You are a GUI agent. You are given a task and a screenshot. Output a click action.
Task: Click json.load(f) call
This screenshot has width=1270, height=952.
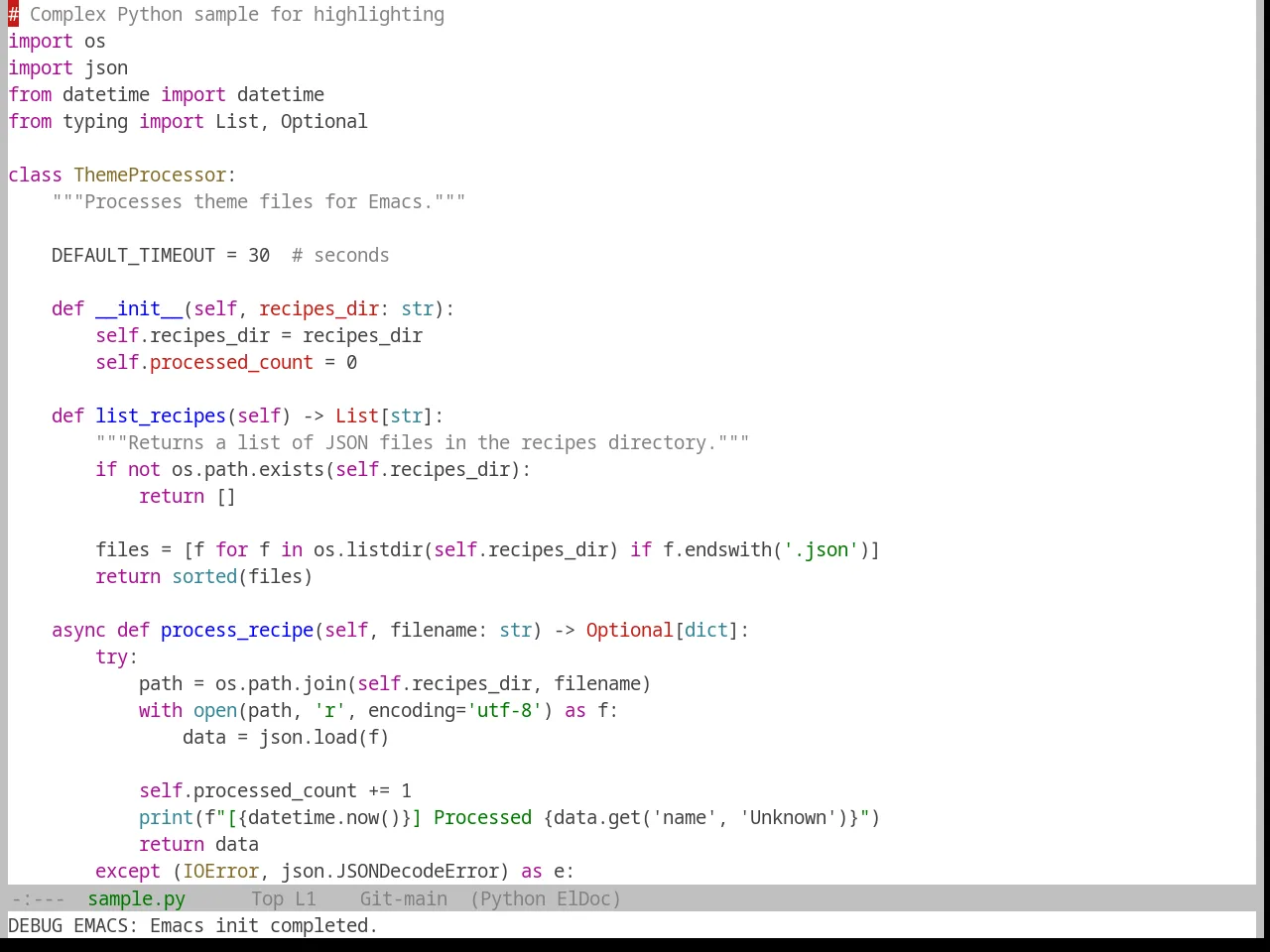click(x=324, y=737)
